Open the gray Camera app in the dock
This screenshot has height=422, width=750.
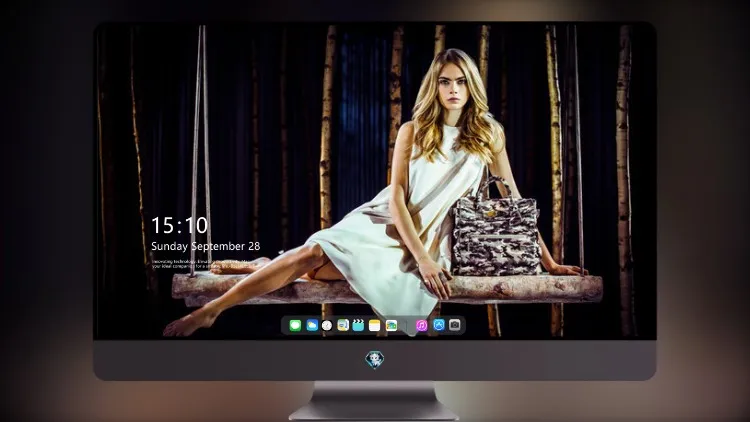click(455, 325)
